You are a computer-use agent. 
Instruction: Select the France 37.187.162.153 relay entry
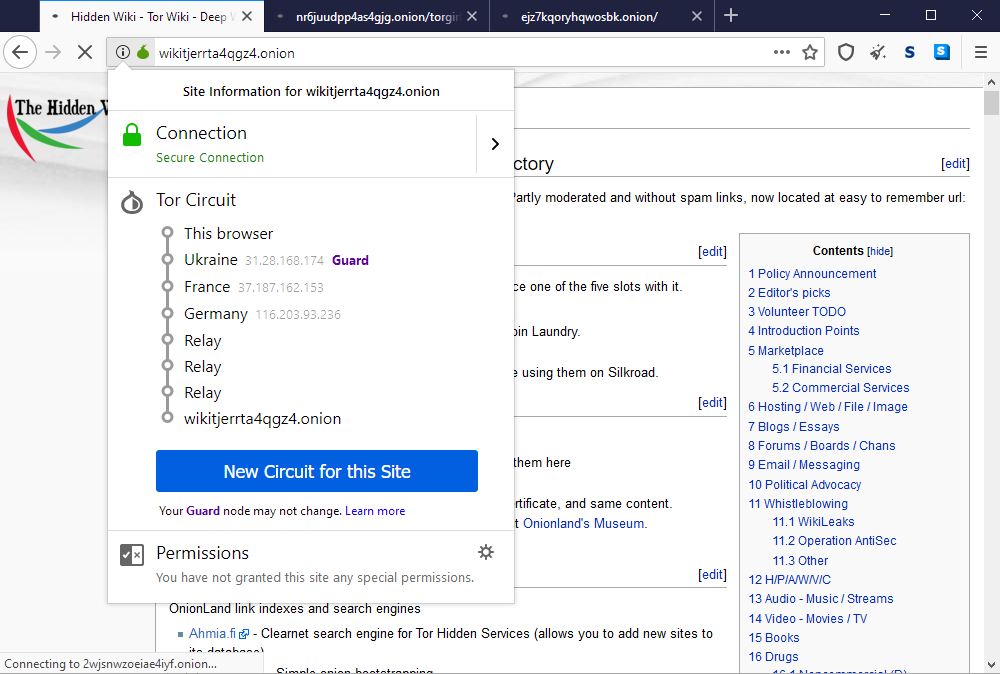(x=253, y=287)
